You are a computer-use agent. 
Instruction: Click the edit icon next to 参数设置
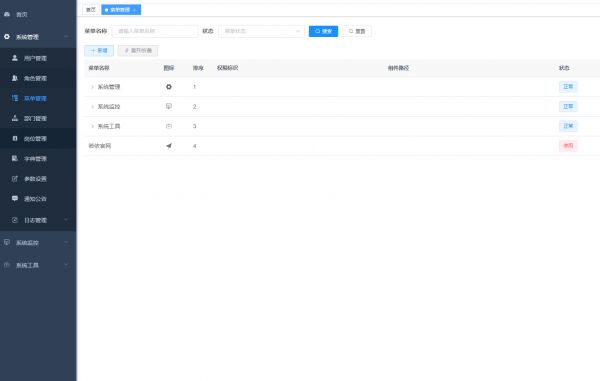point(15,179)
